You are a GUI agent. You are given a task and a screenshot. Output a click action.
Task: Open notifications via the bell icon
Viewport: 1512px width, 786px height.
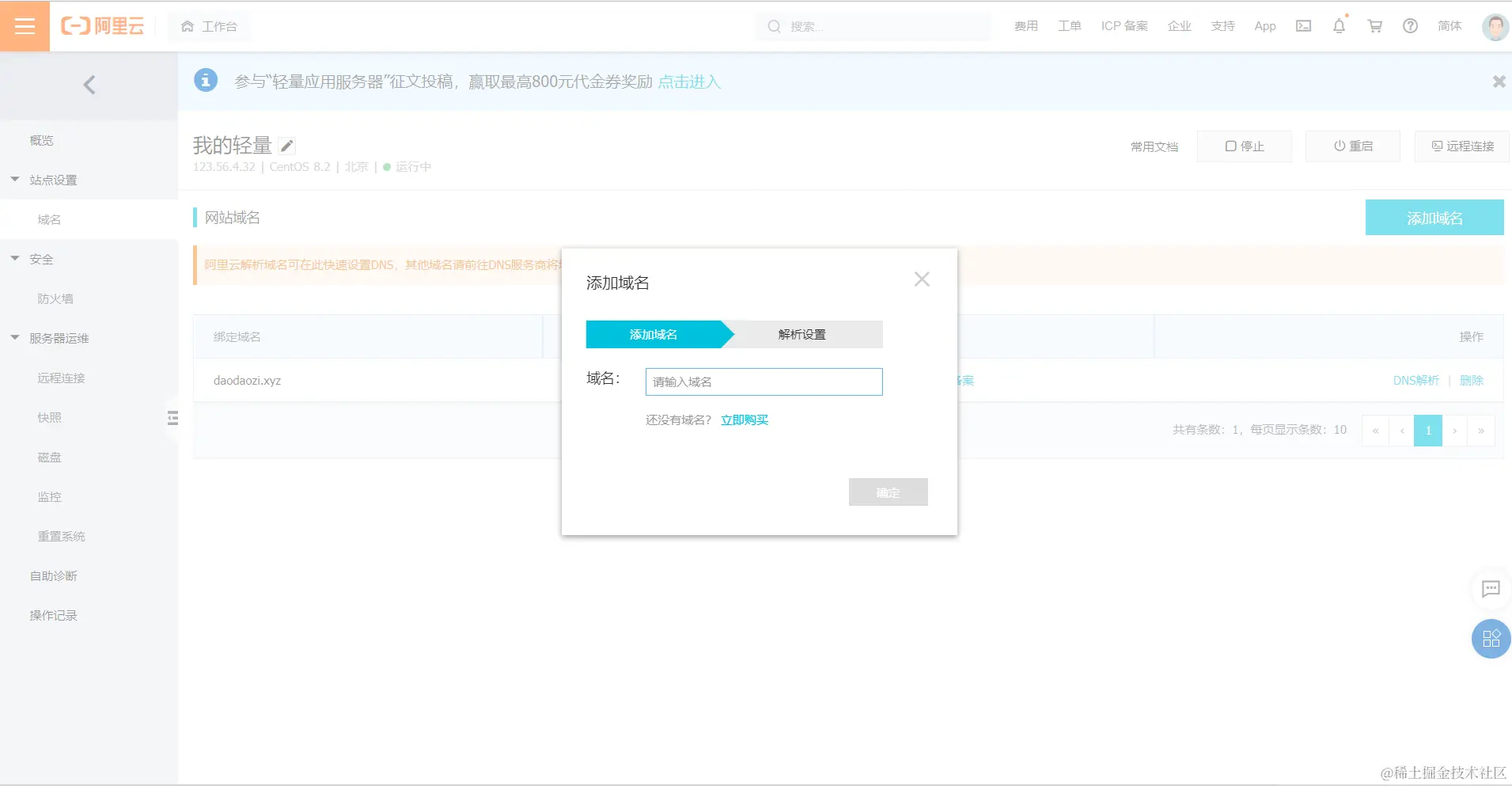[1338, 26]
